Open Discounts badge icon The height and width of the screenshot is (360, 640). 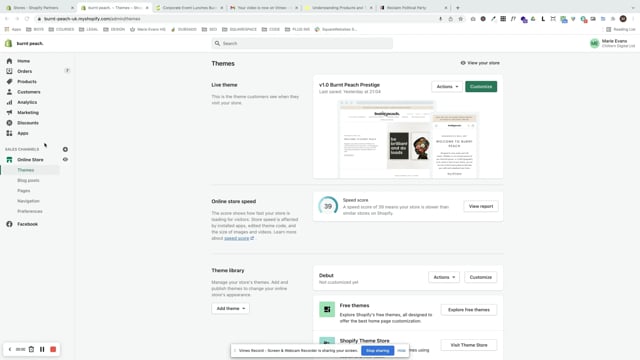click(x=9, y=123)
